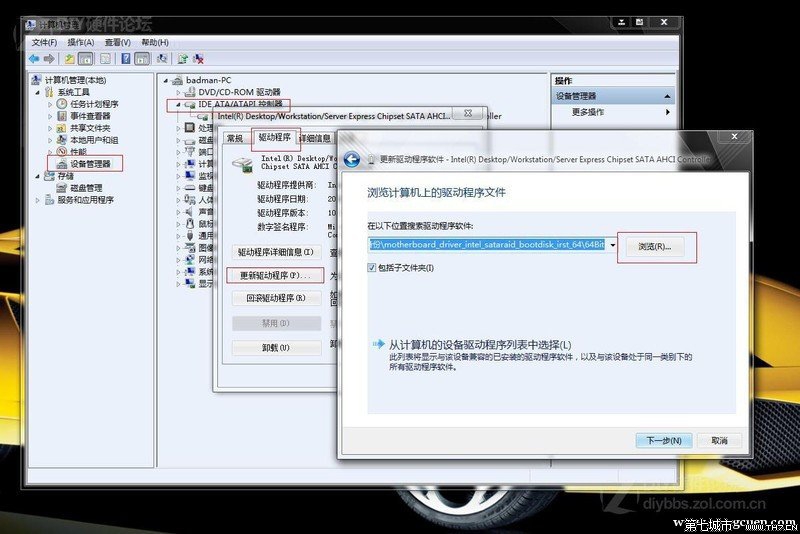Viewport: 800px width, 534px height.
Task: Click the 存储 storage icon in console tree
Action: [49, 176]
